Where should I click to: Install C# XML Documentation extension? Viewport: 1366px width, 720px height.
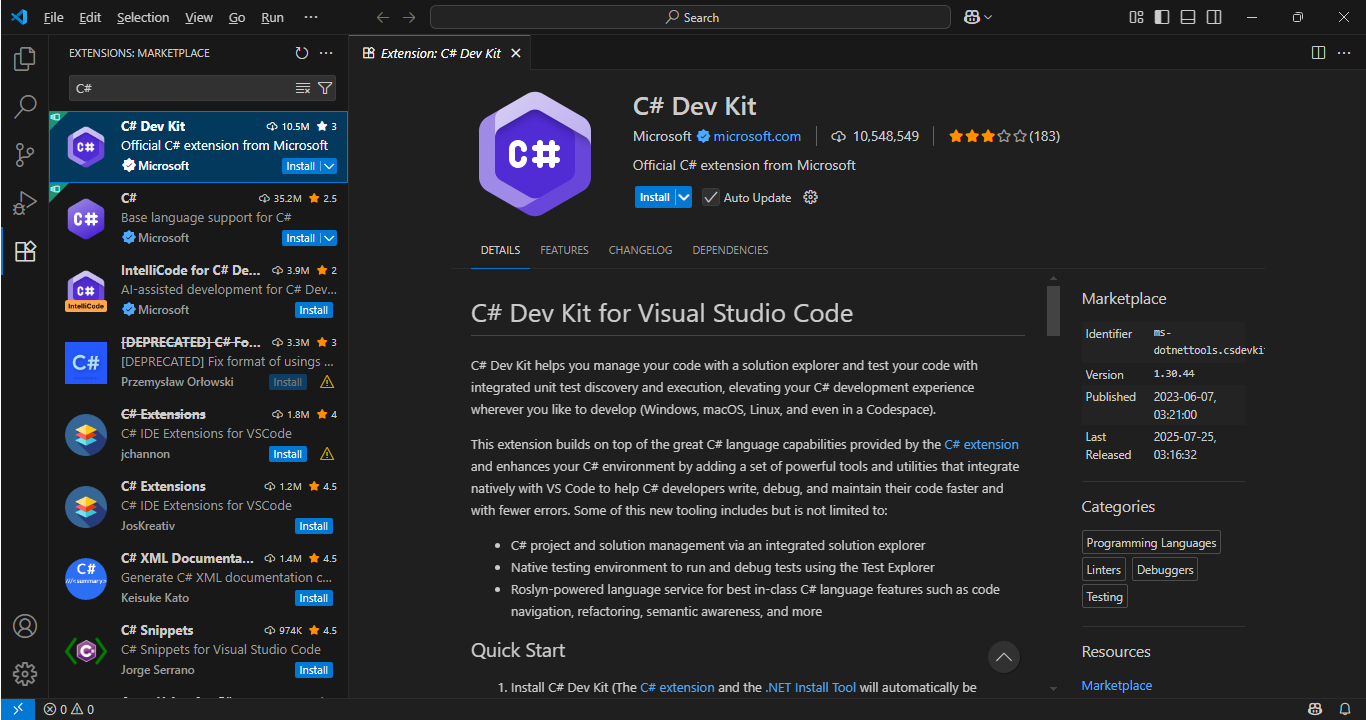pyautogui.click(x=314, y=598)
